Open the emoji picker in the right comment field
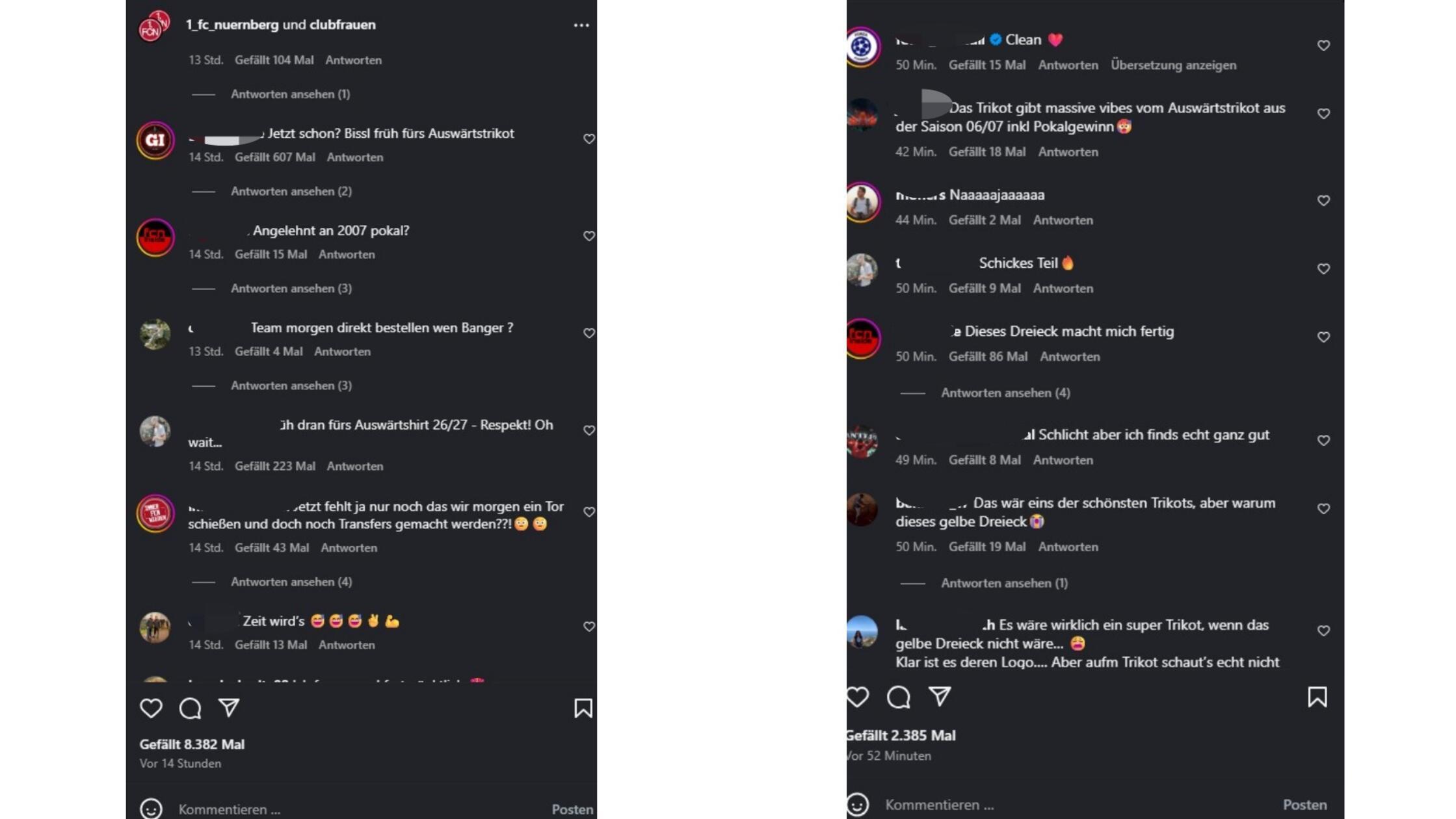This screenshot has width=1456, height=819. [x=857, y=805]
